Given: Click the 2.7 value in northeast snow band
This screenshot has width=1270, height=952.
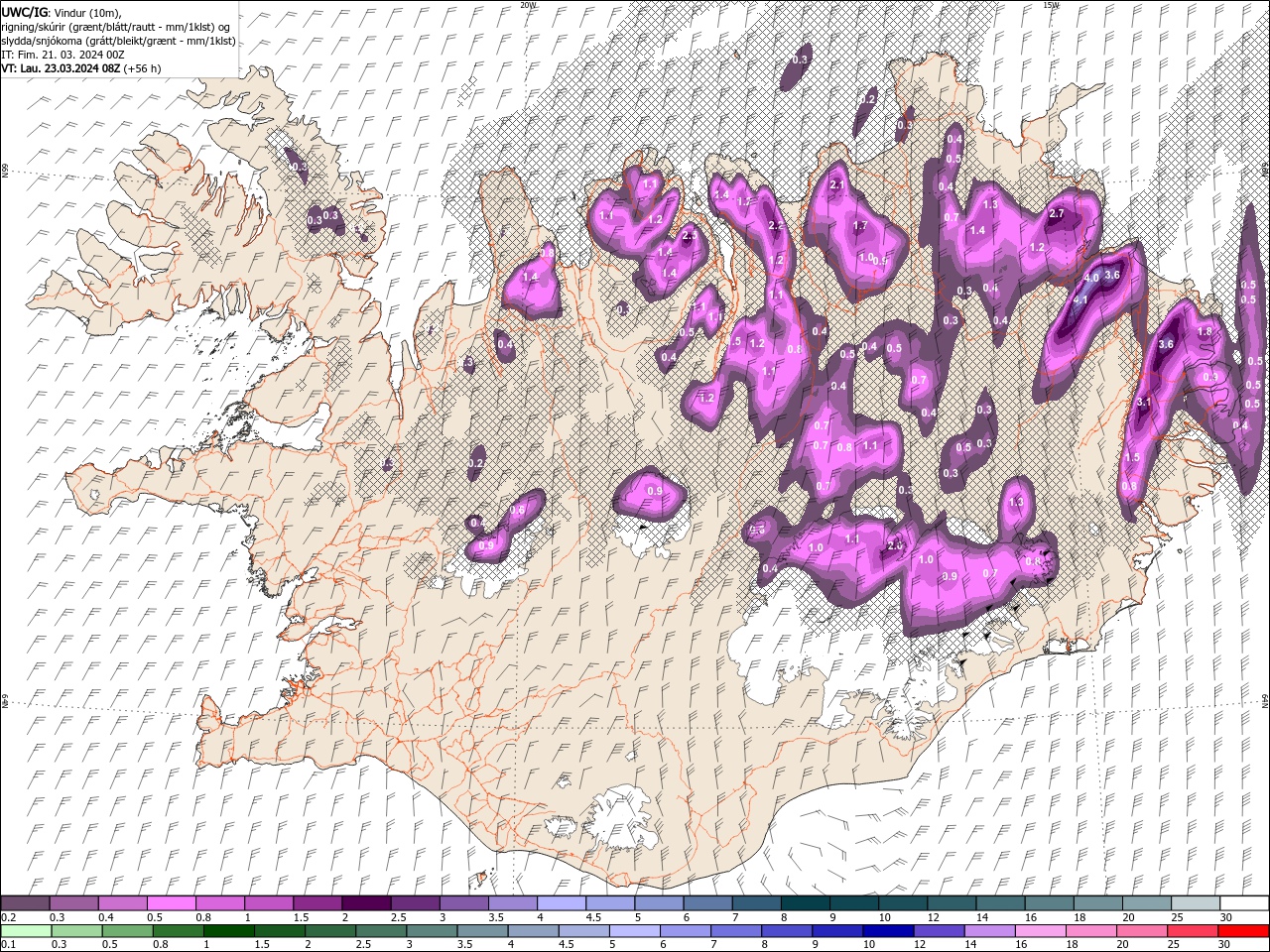Looking at the screenshot, I should 1057,213.
